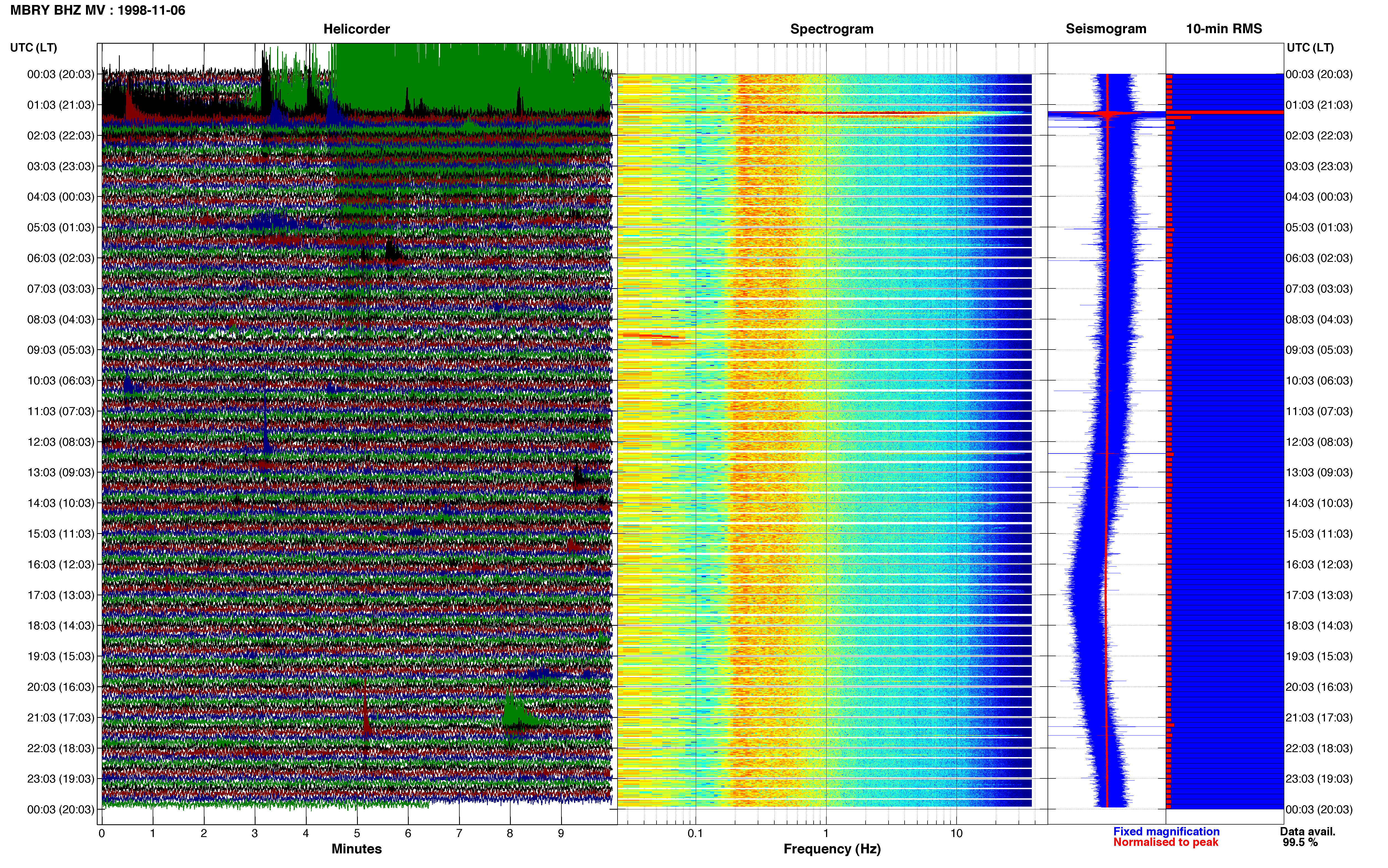Click left time label '19:03 (15:03)'
This screenshot has width=1388, height=868.
click(x=61, y=656)
